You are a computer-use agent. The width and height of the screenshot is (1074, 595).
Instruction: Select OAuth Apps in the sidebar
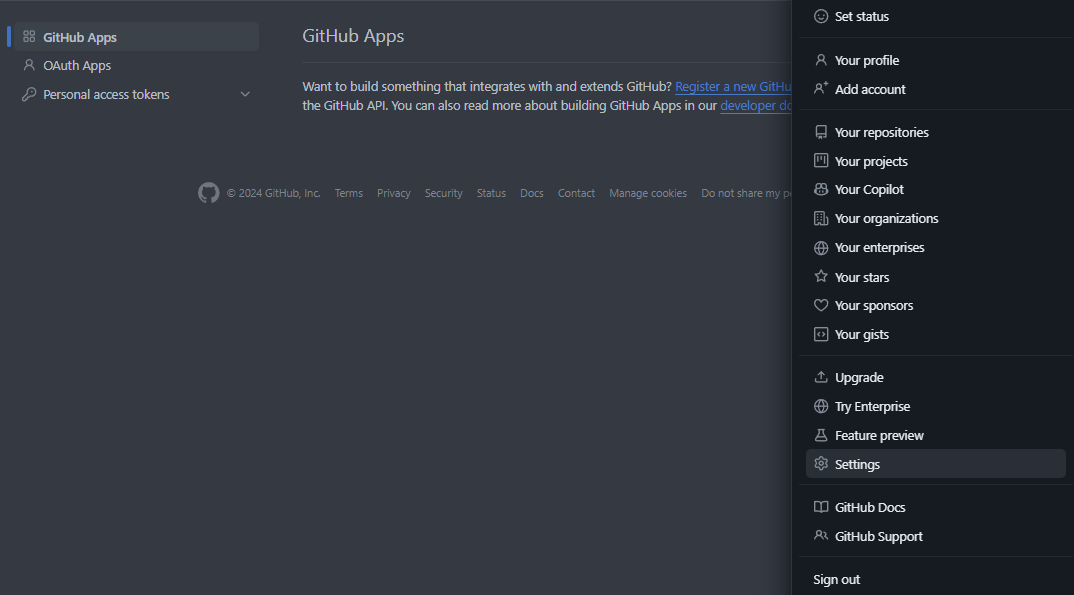(136, 65)
